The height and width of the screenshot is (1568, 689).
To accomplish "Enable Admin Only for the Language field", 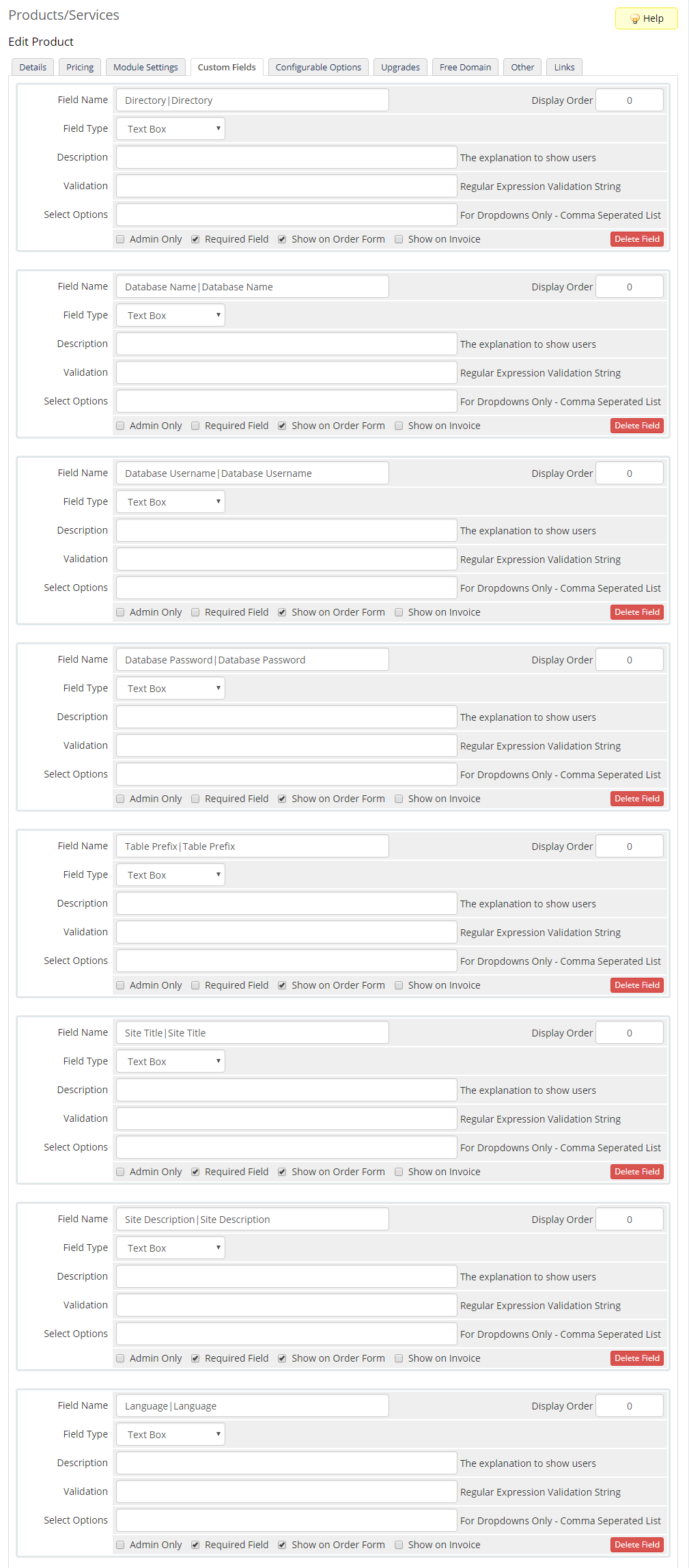I will (120, 1545).
